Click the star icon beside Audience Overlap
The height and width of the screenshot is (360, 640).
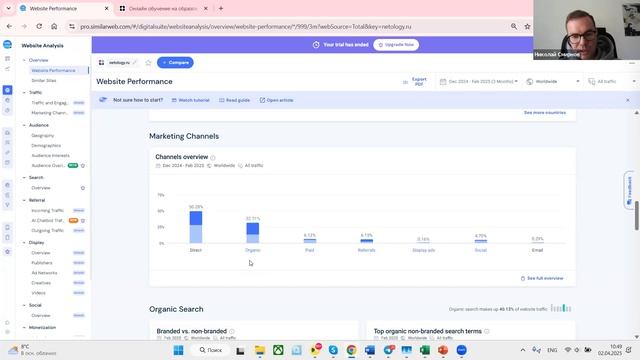[82, 166]
